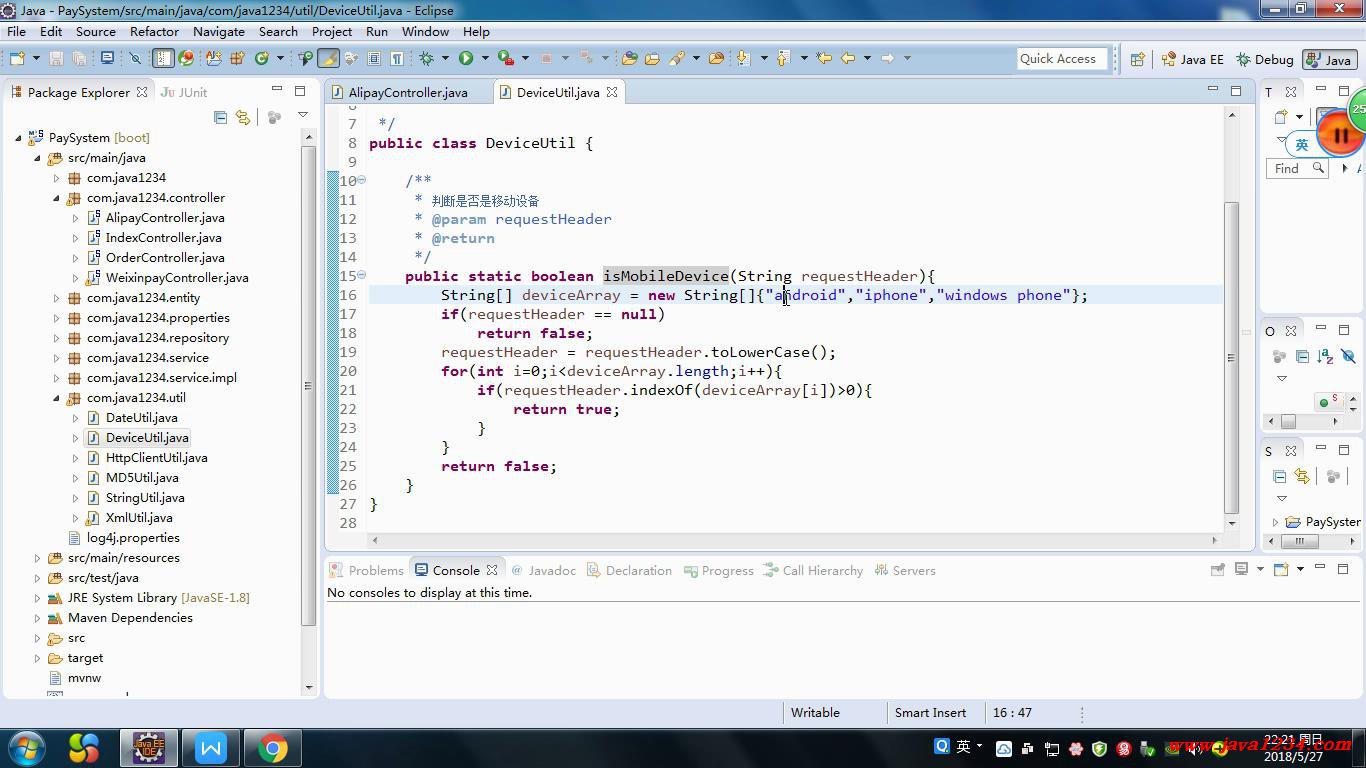Click Collapse All in Package Explorer
Viewport: 1366px width, 768px height.
(221, 117)
